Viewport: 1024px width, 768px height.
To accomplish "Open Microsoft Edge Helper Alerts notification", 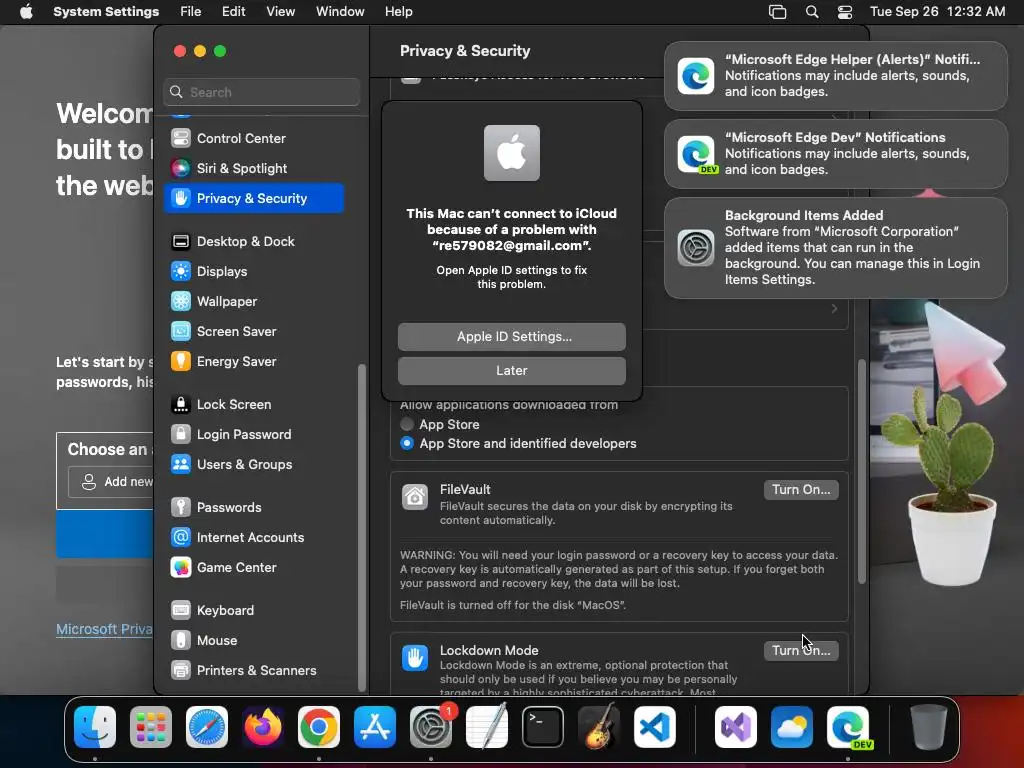I will pos(836,76).
